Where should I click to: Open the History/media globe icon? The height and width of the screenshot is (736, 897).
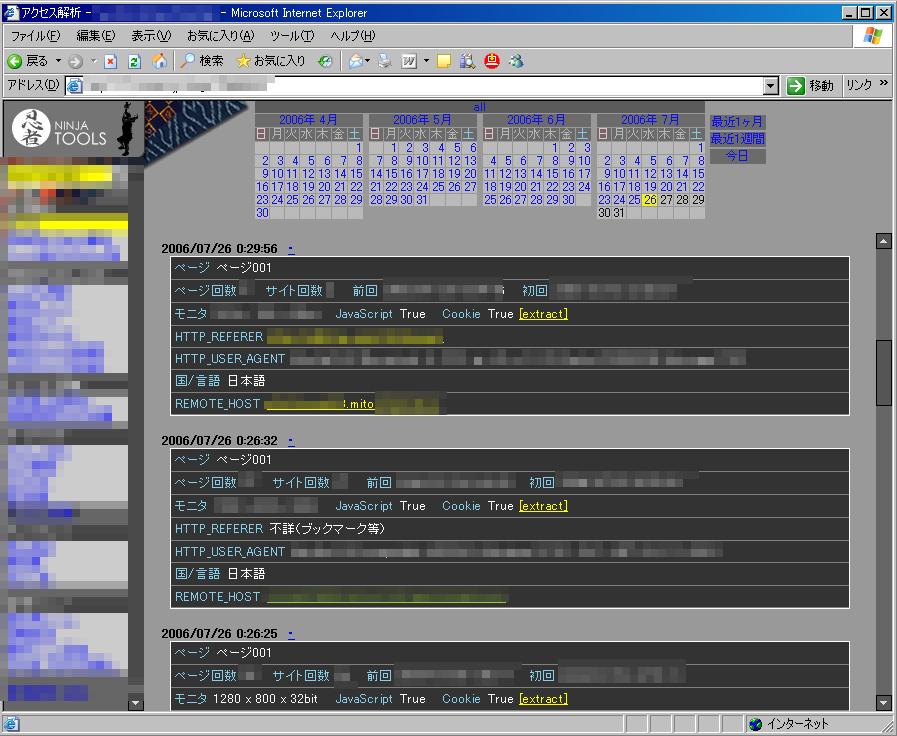point(325,61)
